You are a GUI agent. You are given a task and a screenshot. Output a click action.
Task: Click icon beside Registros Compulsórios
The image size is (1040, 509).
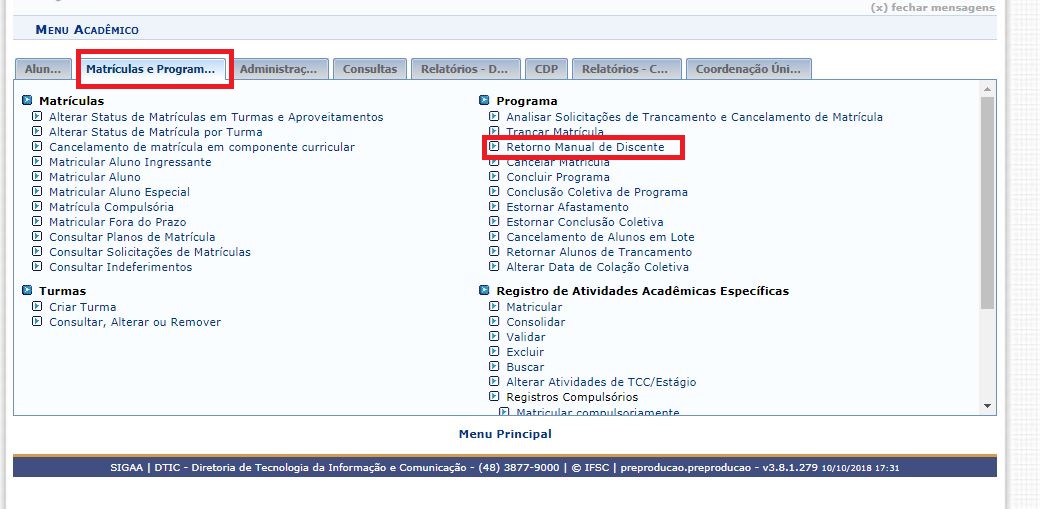tap(494, 397)
